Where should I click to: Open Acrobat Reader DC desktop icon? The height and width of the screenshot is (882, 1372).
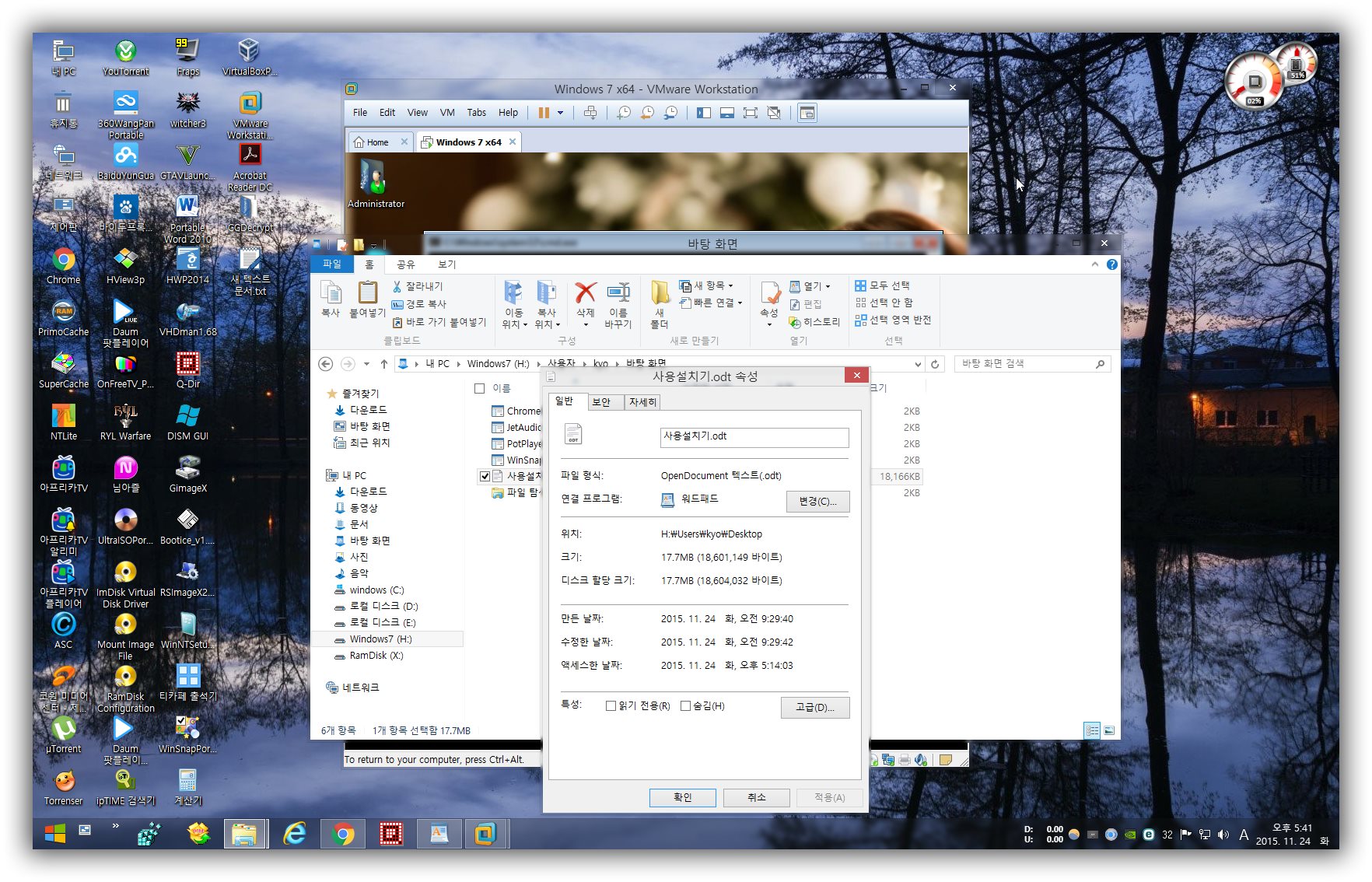250,166
